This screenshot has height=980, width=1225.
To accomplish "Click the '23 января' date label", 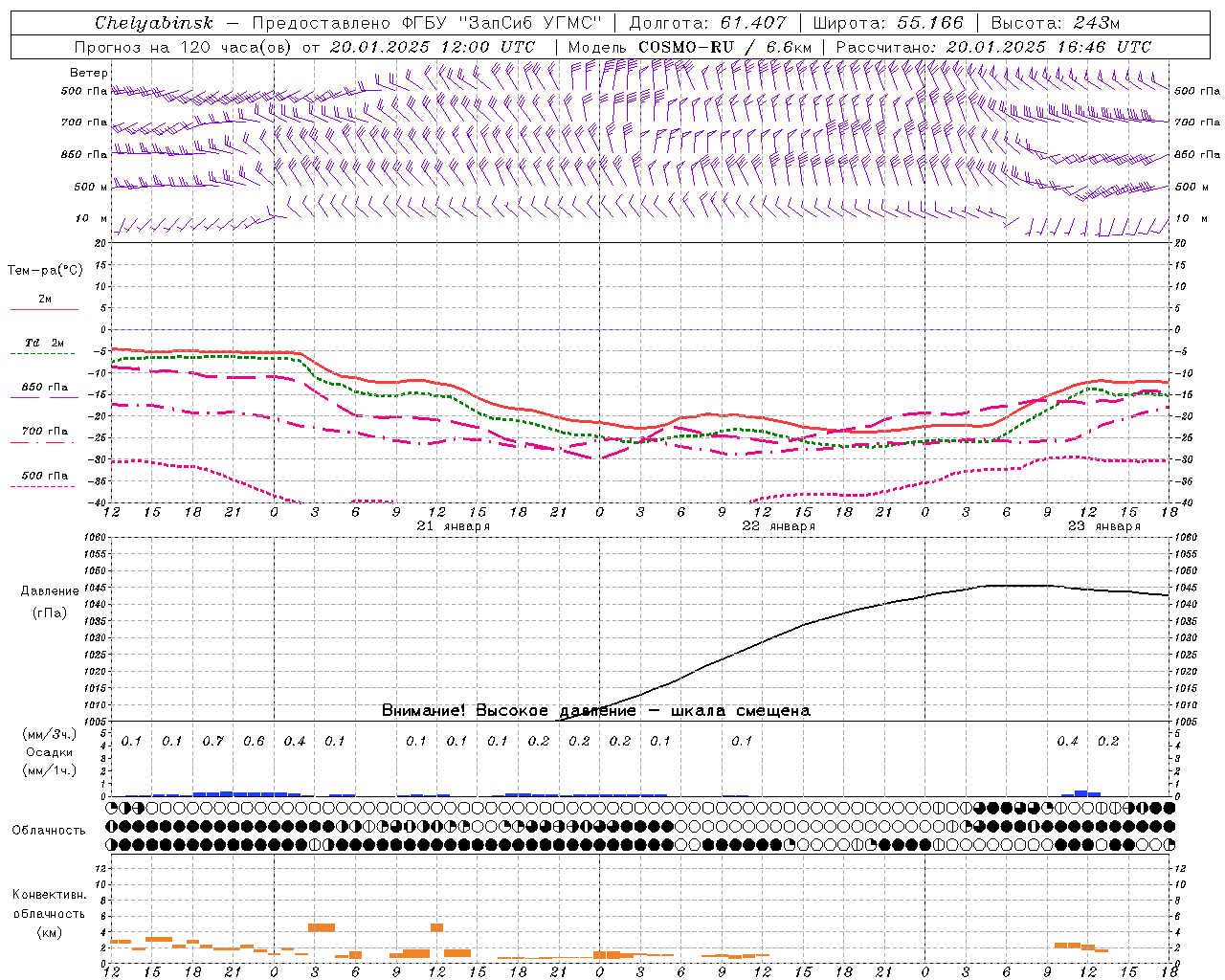I will tap(1104, 526).
